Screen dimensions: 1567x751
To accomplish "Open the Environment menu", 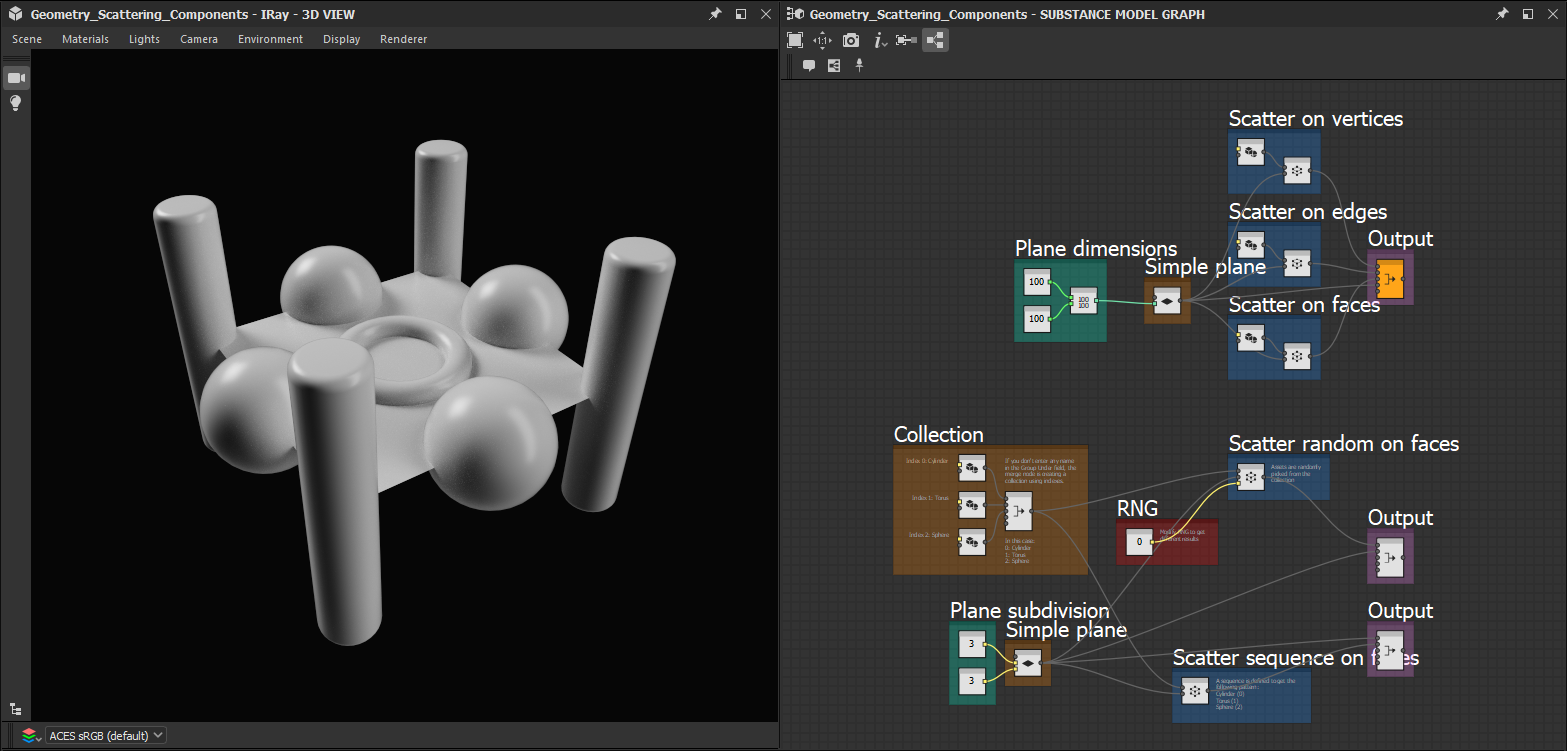I will coord(270,39).
